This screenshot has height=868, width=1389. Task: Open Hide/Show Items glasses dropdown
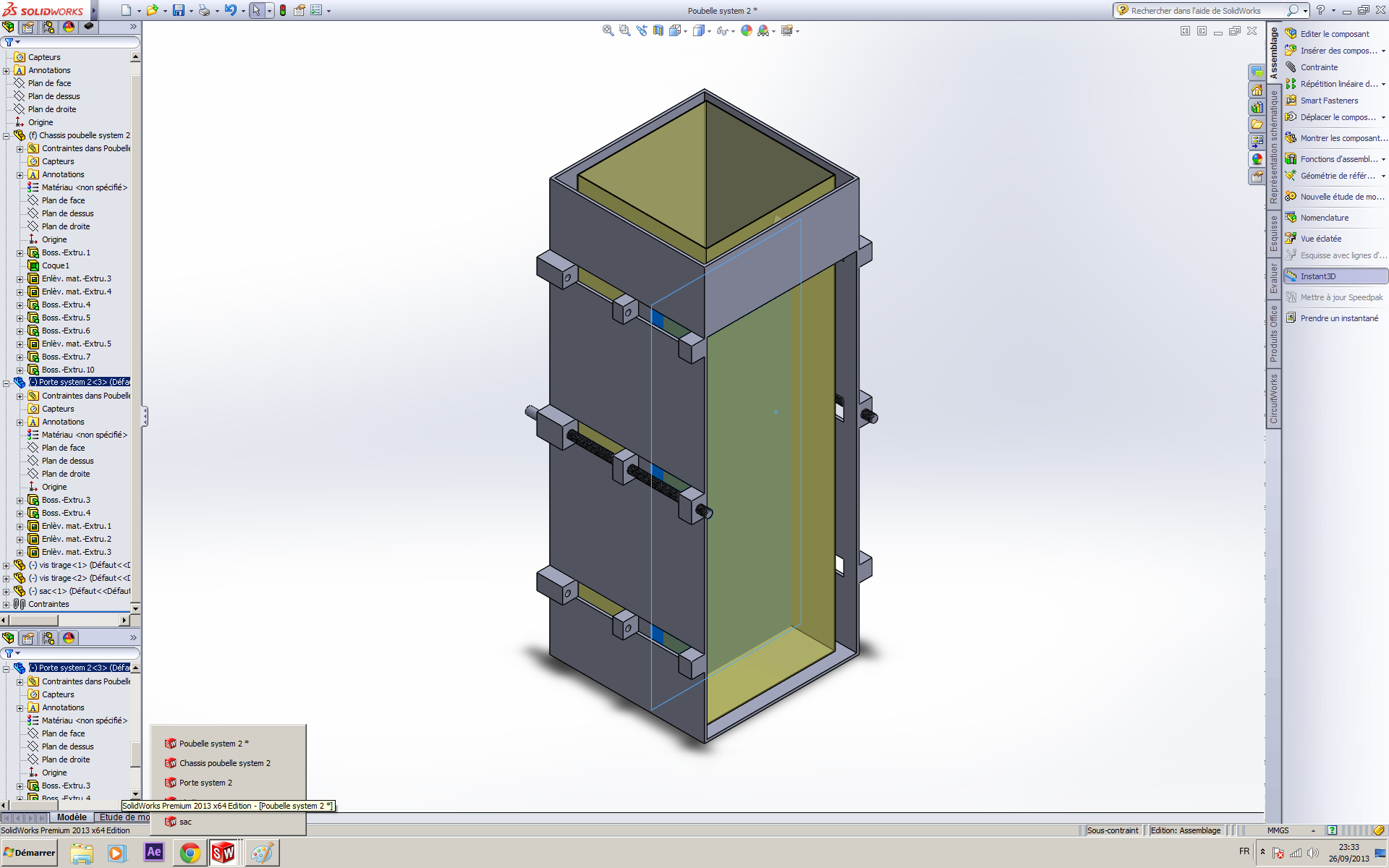click(x=733, y=31)
